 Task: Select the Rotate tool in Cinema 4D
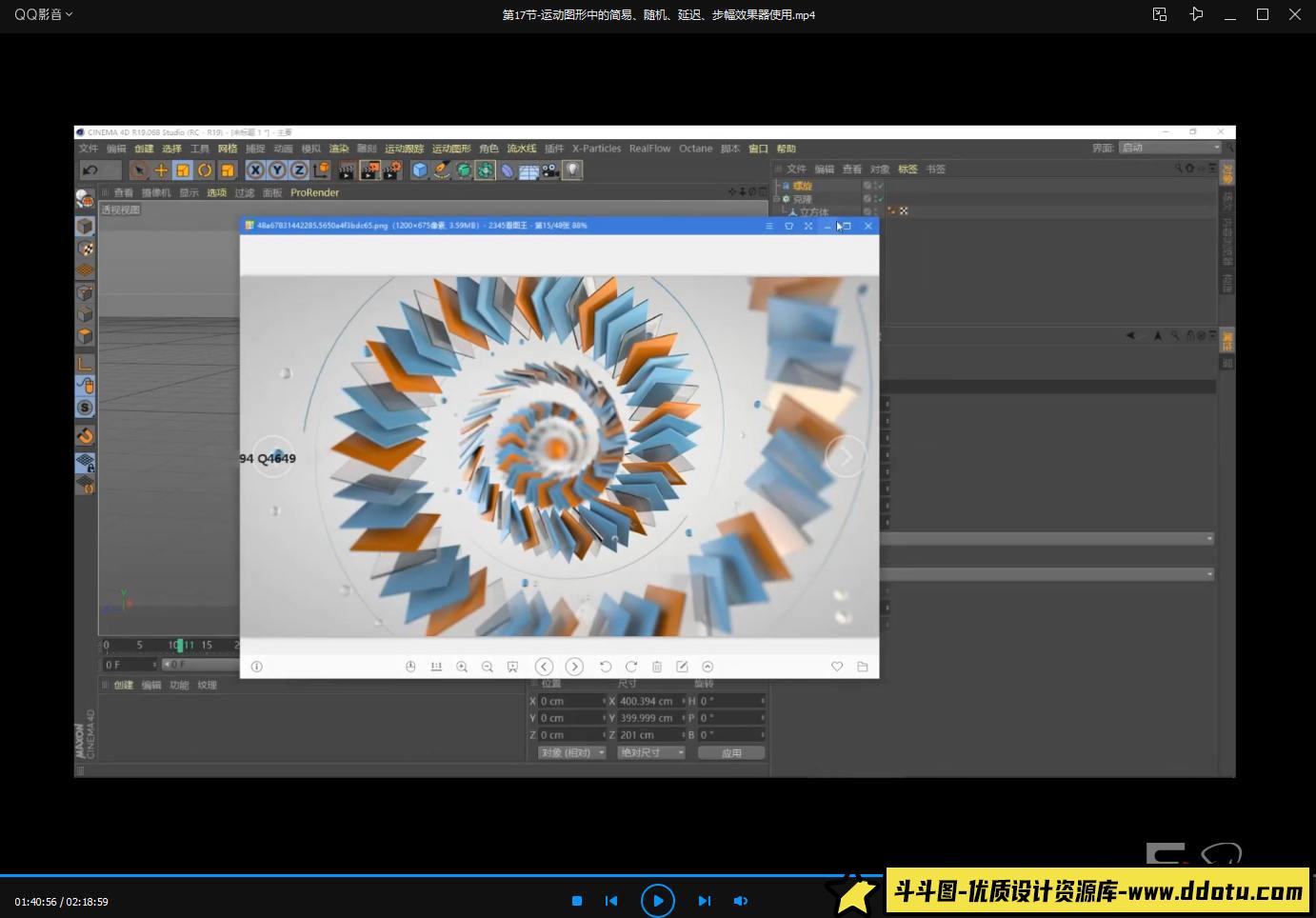coord(205,170)
